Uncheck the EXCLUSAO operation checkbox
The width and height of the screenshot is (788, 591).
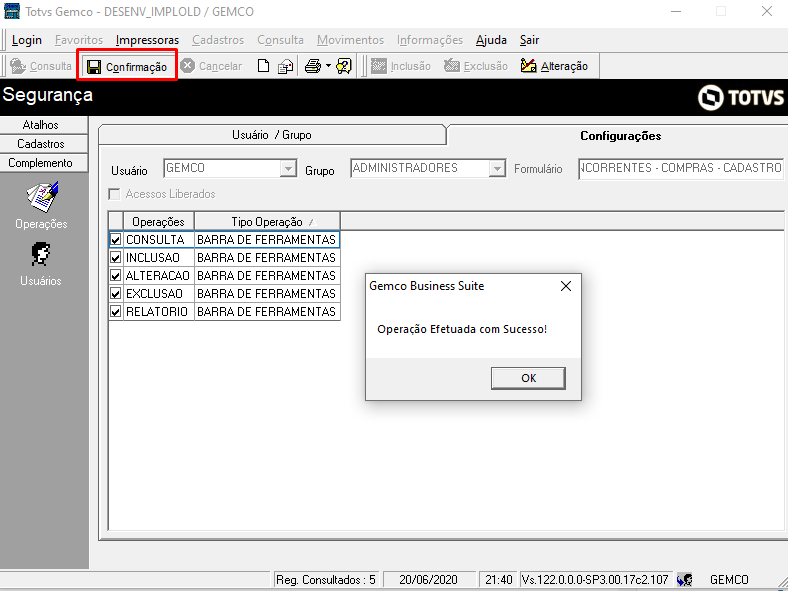pos(116,293)
